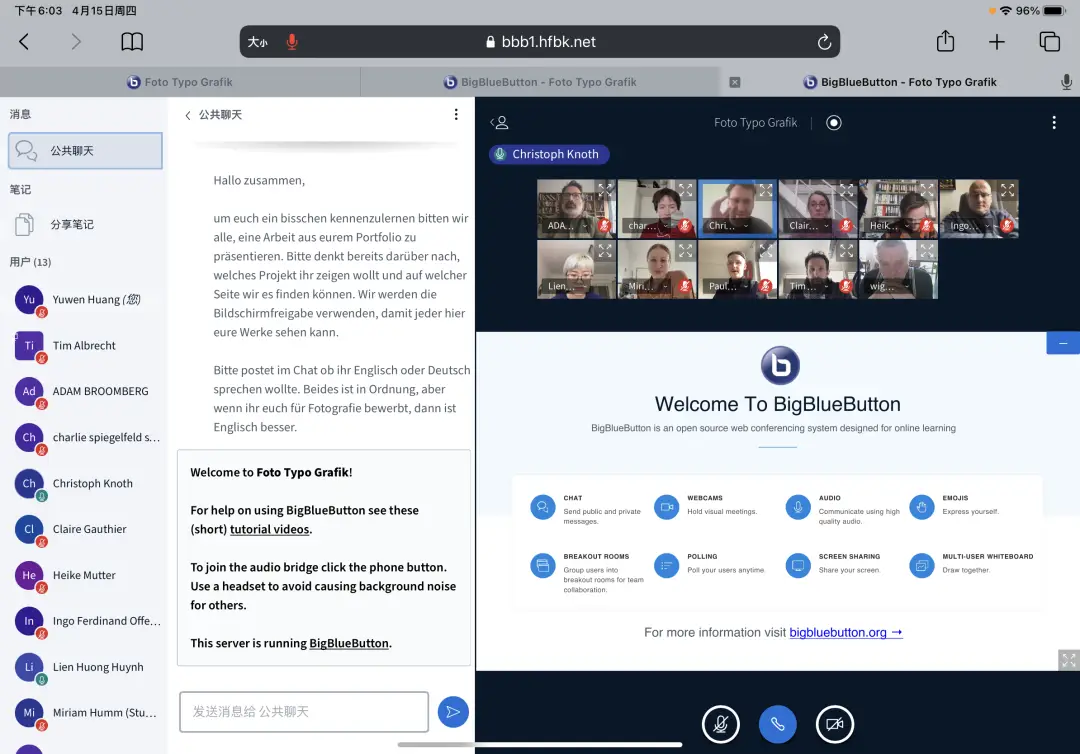Fullscreen the Chri... webcam
The image size is (1080, 754).
click(x=766, y=191)
